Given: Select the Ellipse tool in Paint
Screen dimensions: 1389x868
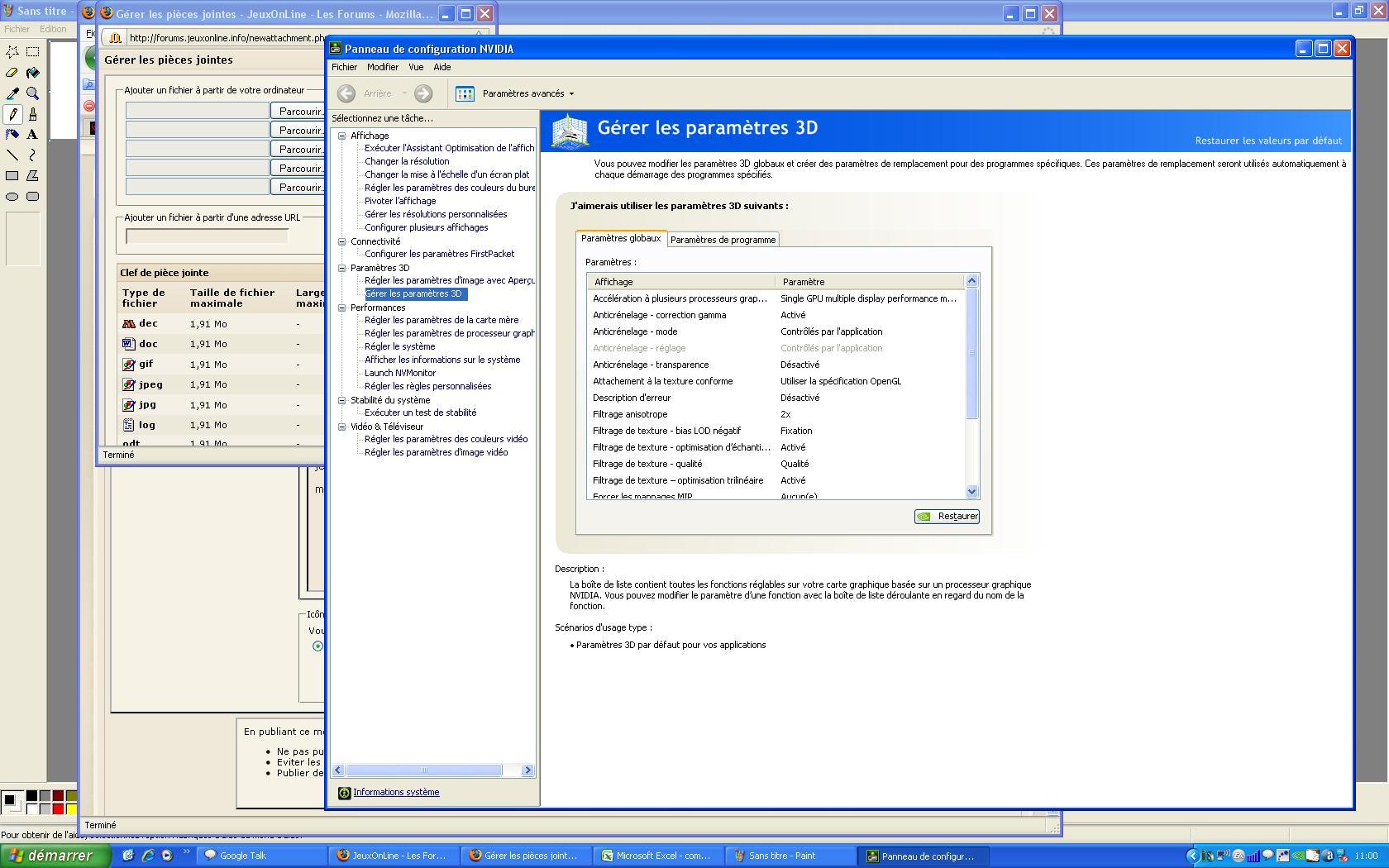Looking at the screenshot, I should [12, 196].
